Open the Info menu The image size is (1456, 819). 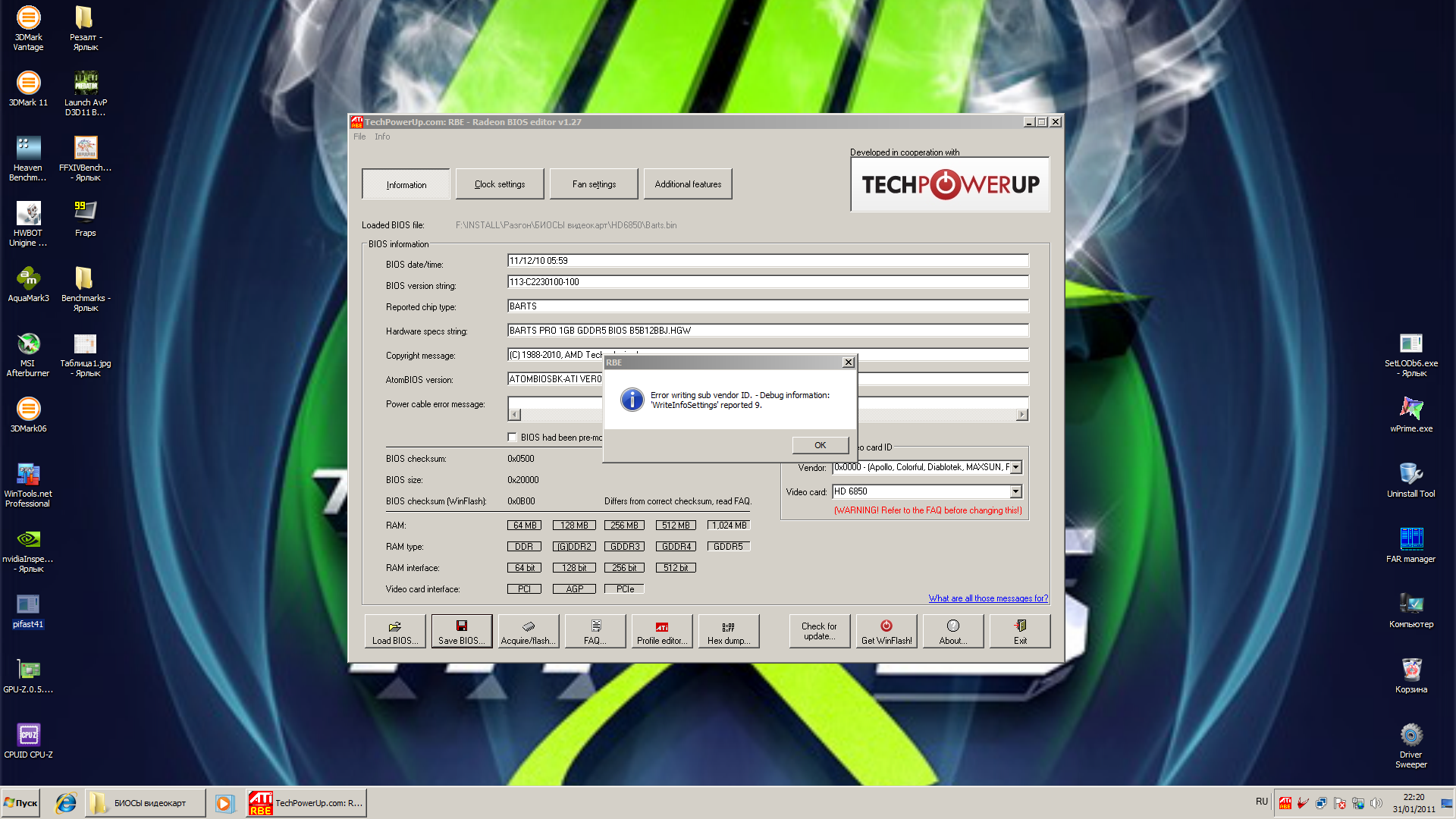pyautogui.click(x=382, y=137)
